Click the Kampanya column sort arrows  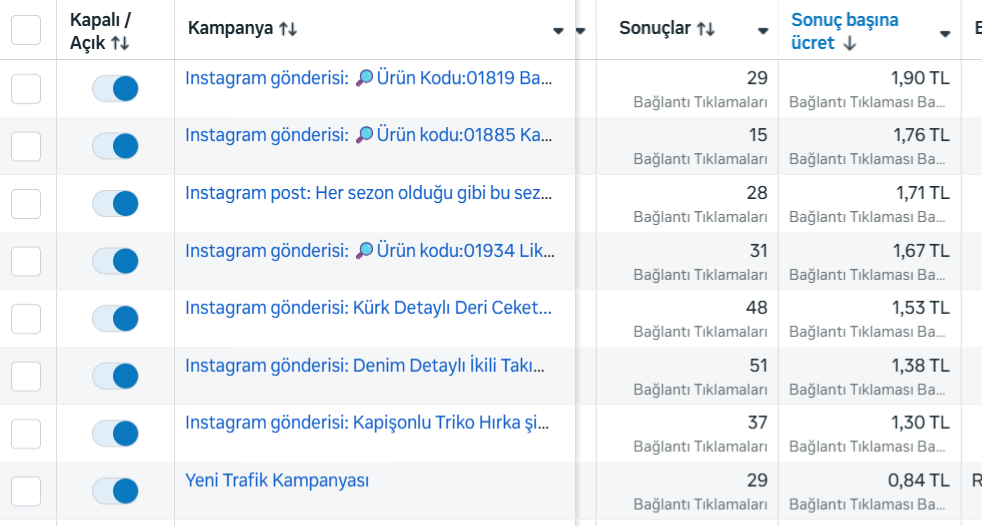pyautogui.click(x=288, y=29)
